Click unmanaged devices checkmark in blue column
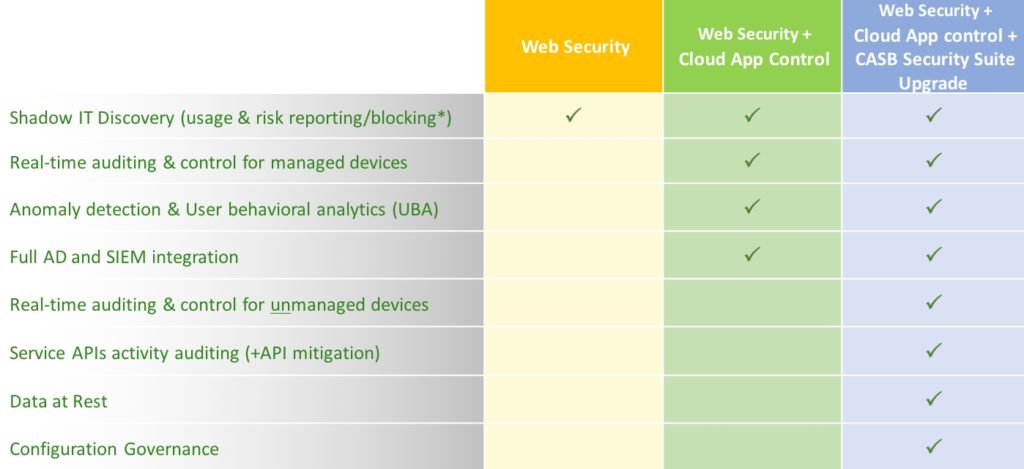 click(x=934, y=302)
